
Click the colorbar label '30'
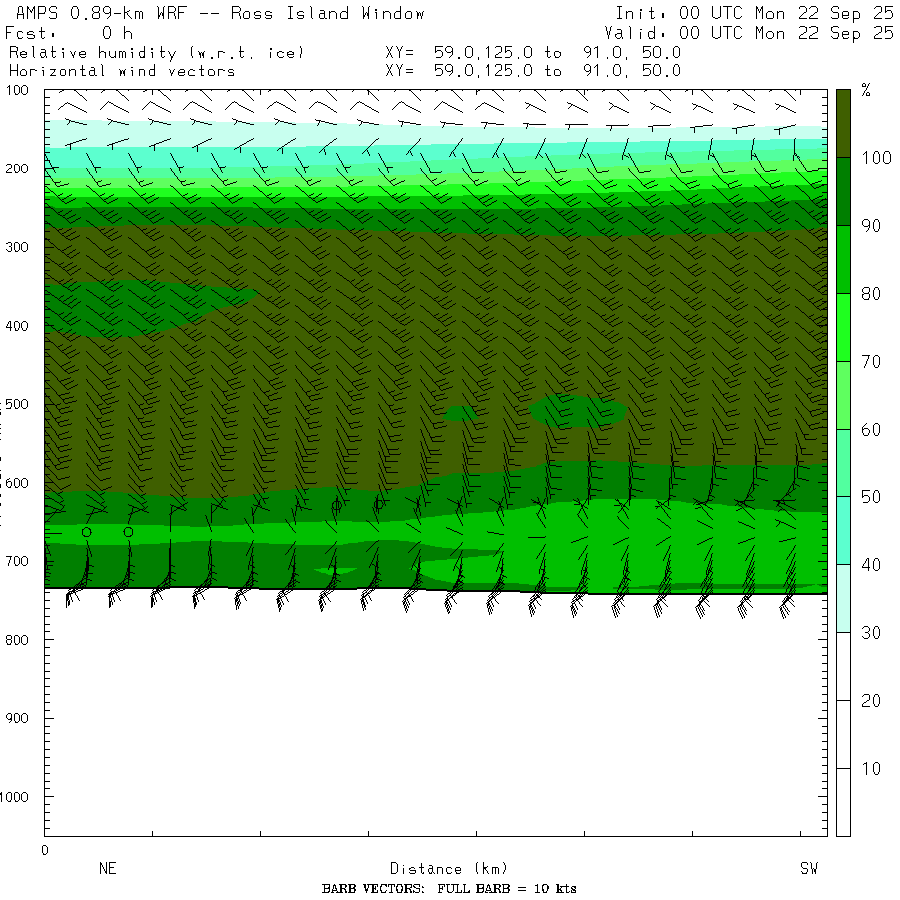coord(871,632)
